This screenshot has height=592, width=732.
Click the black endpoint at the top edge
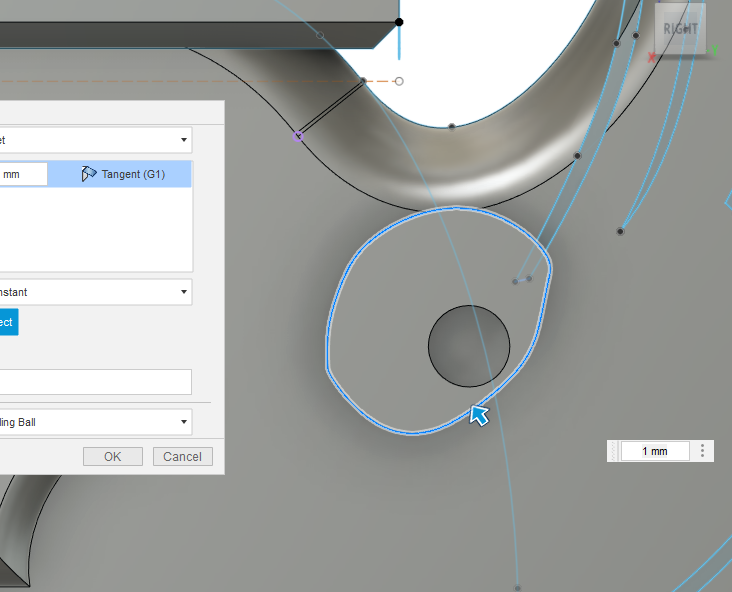(399, 22)
